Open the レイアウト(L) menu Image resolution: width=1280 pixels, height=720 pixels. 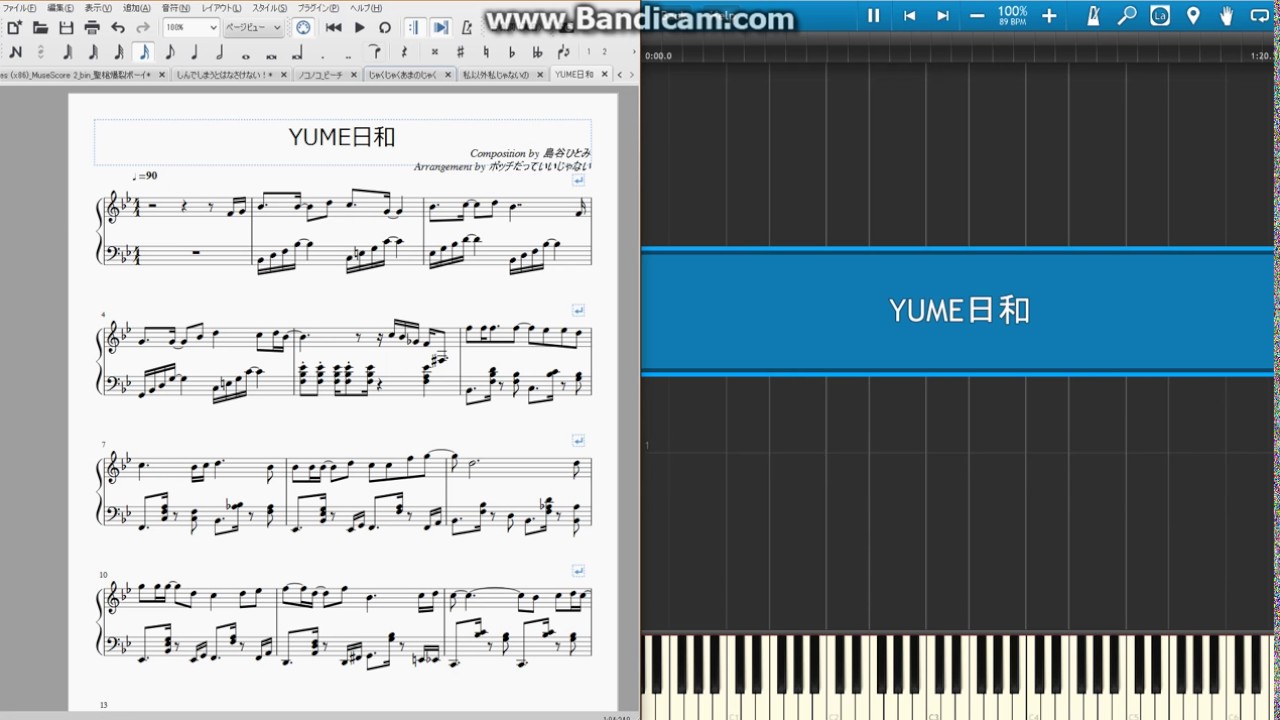221,8
